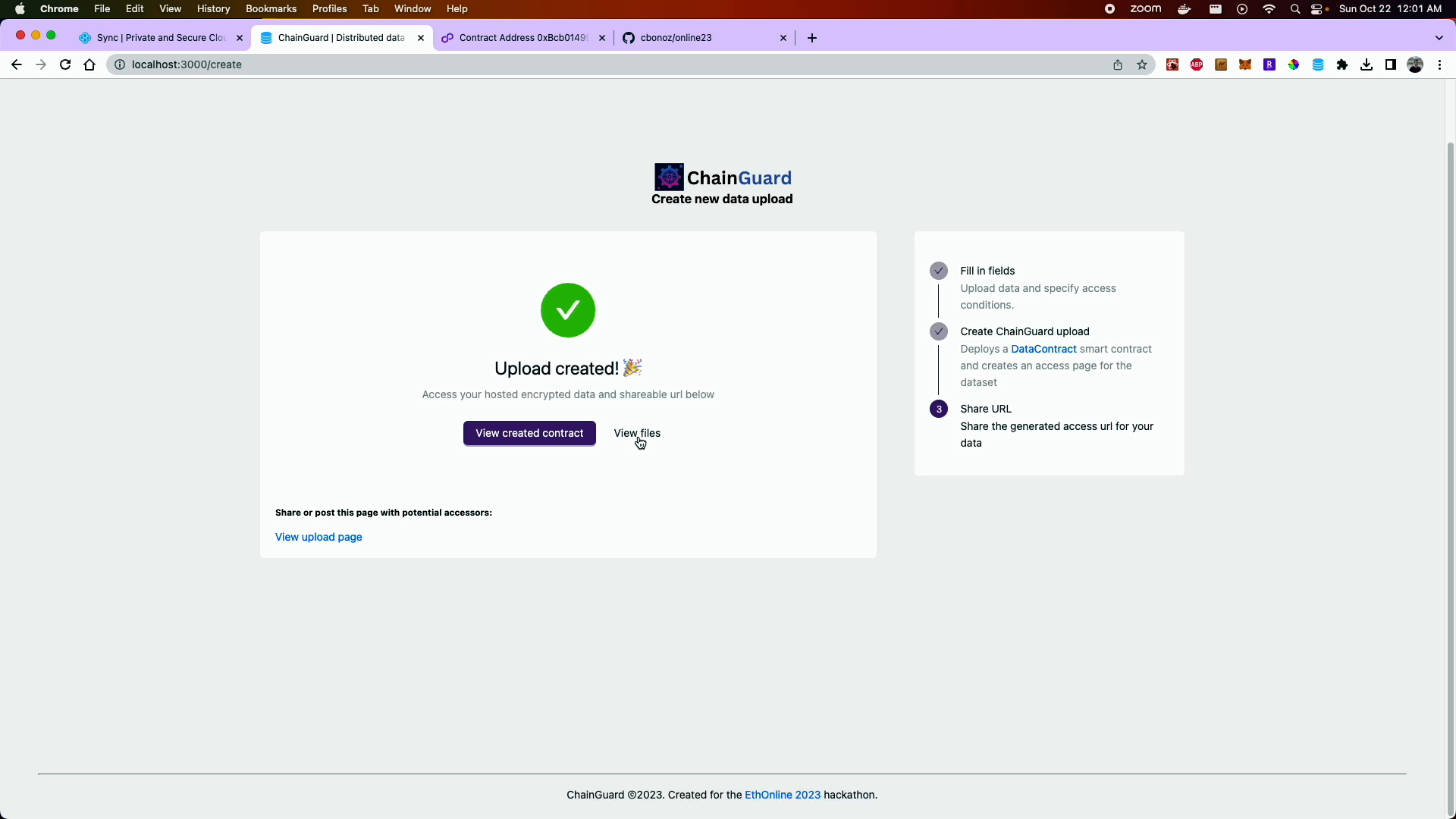Open Chrome three-dot menu
The width and height of the screenshot is (1456, 819).
pyautogui.click(x=1439, y=64)
